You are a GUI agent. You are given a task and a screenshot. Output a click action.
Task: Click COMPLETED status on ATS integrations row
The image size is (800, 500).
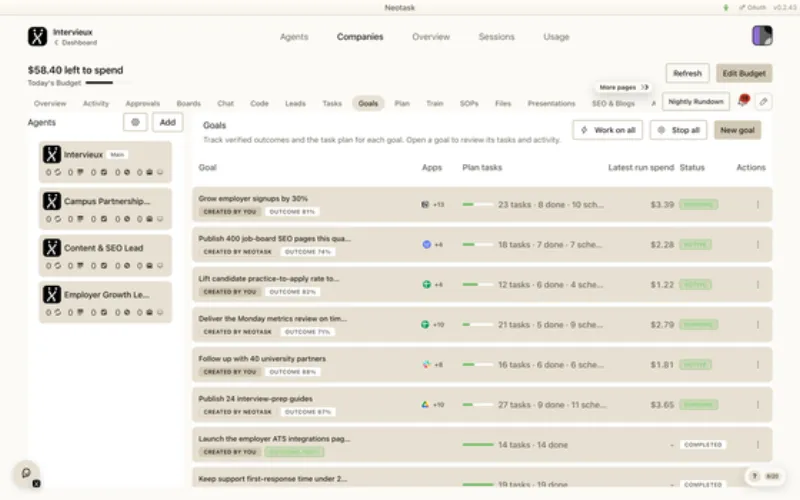(x=703, y=445)
